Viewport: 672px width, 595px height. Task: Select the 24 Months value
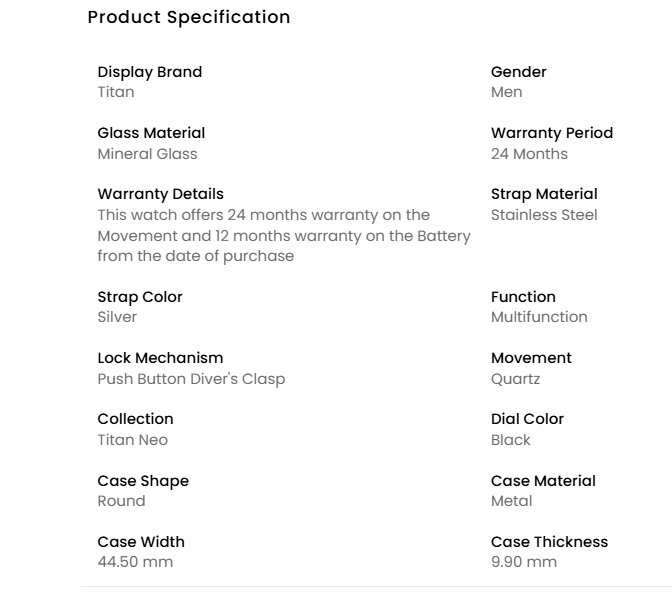pyautogui.click(x=529, y=154)
